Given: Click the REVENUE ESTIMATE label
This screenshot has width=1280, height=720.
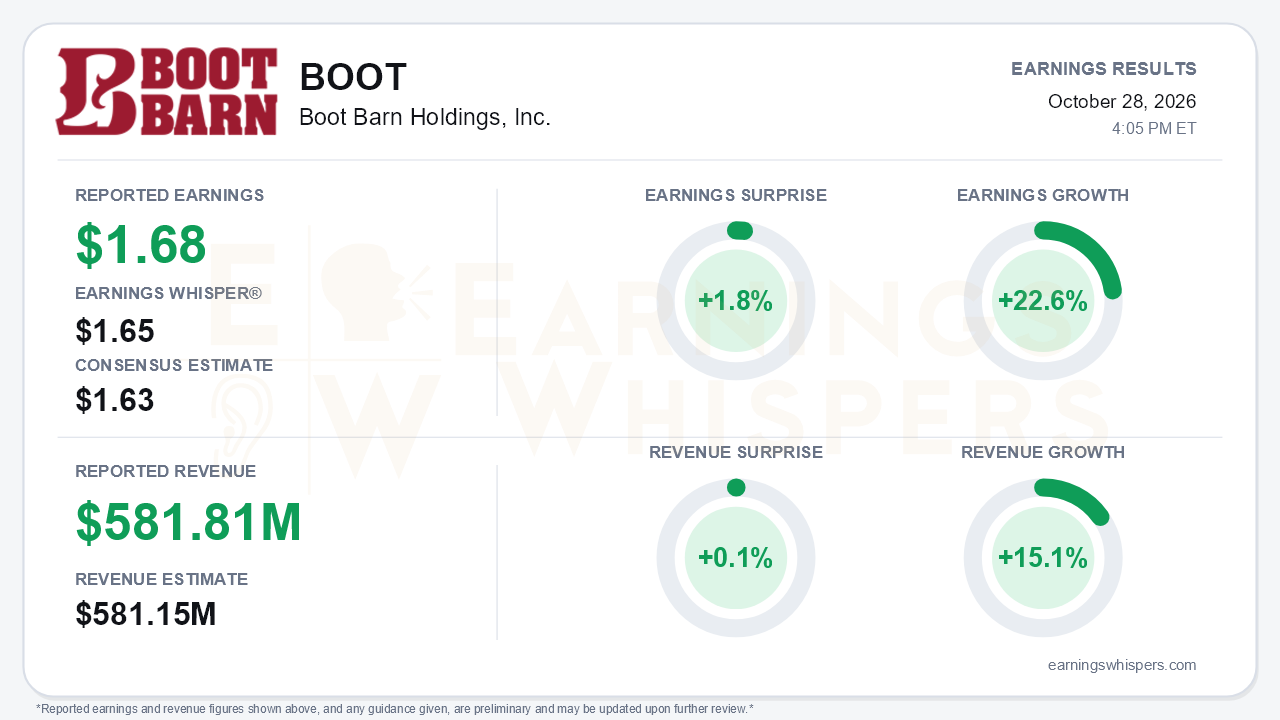Looking at the screenshot, I should (162, 580).
